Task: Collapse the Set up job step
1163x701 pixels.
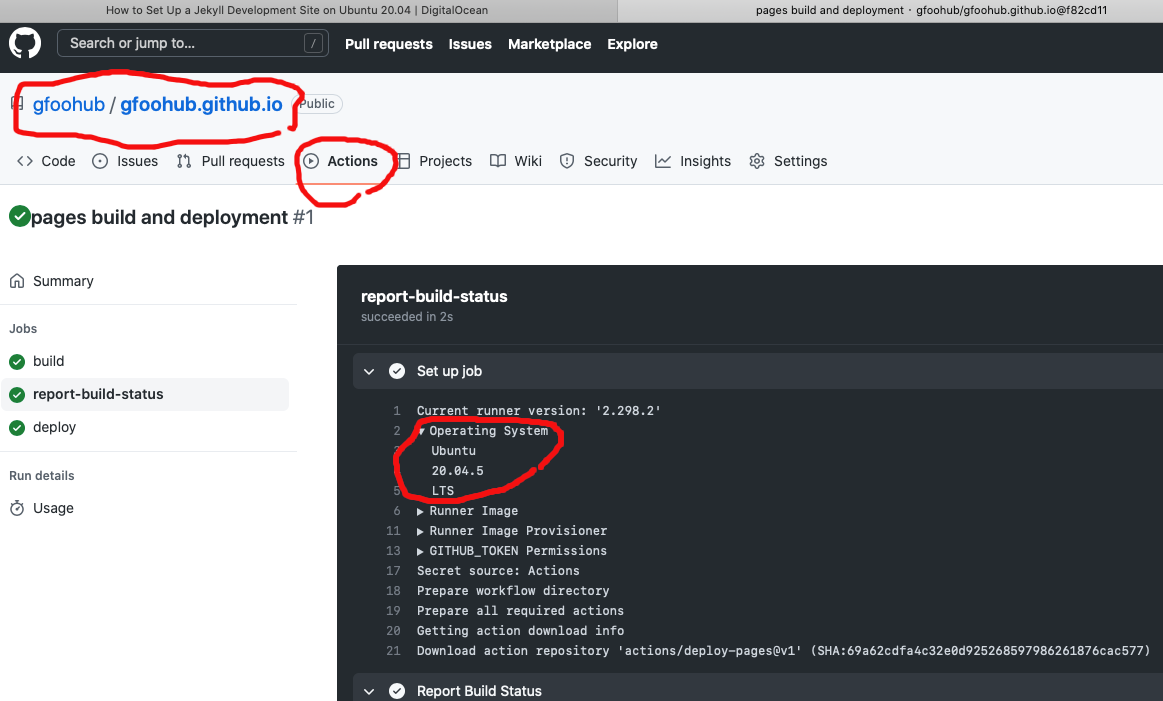Action: click(369, 371)
